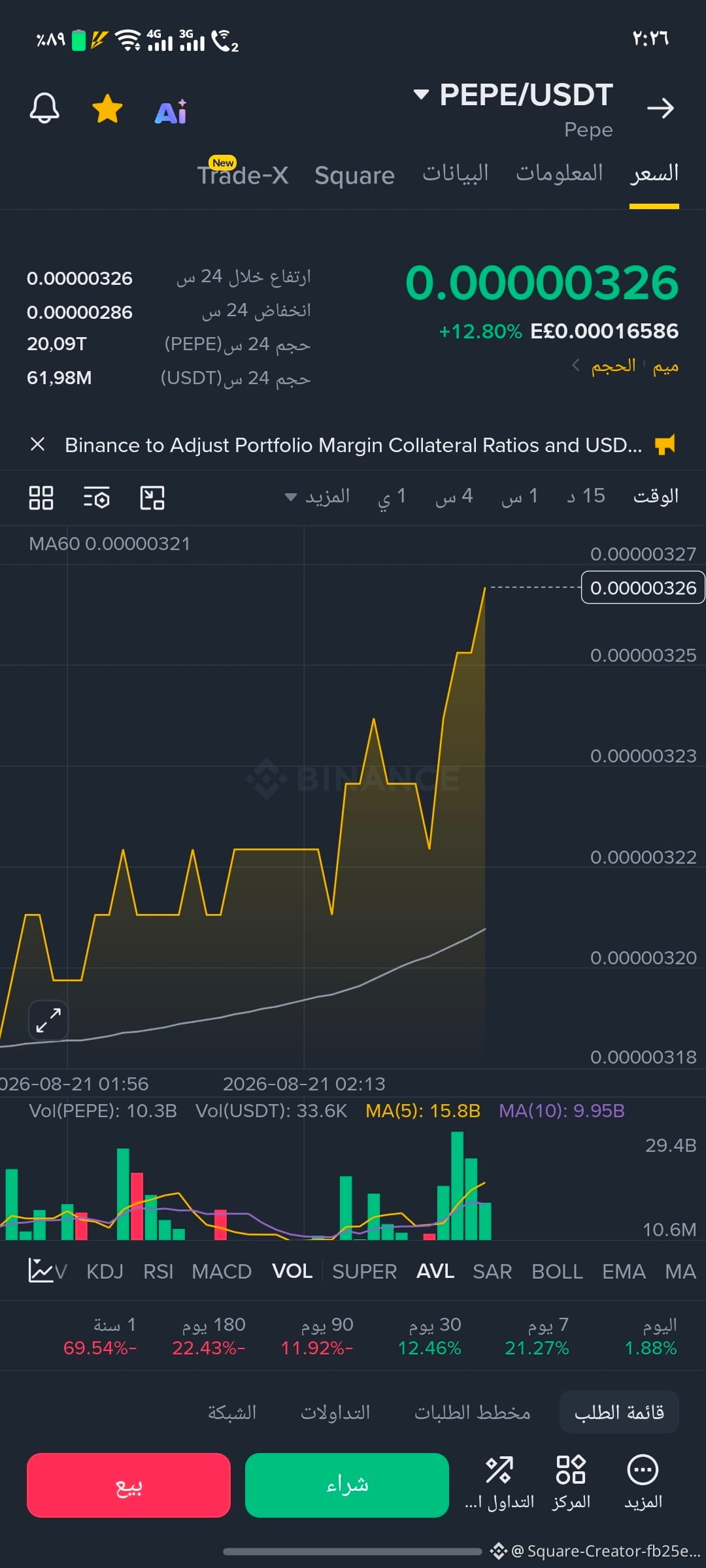Open the التداولات tab
The width and height of the screenshot is (706, 1568).
click(335, 1413)
